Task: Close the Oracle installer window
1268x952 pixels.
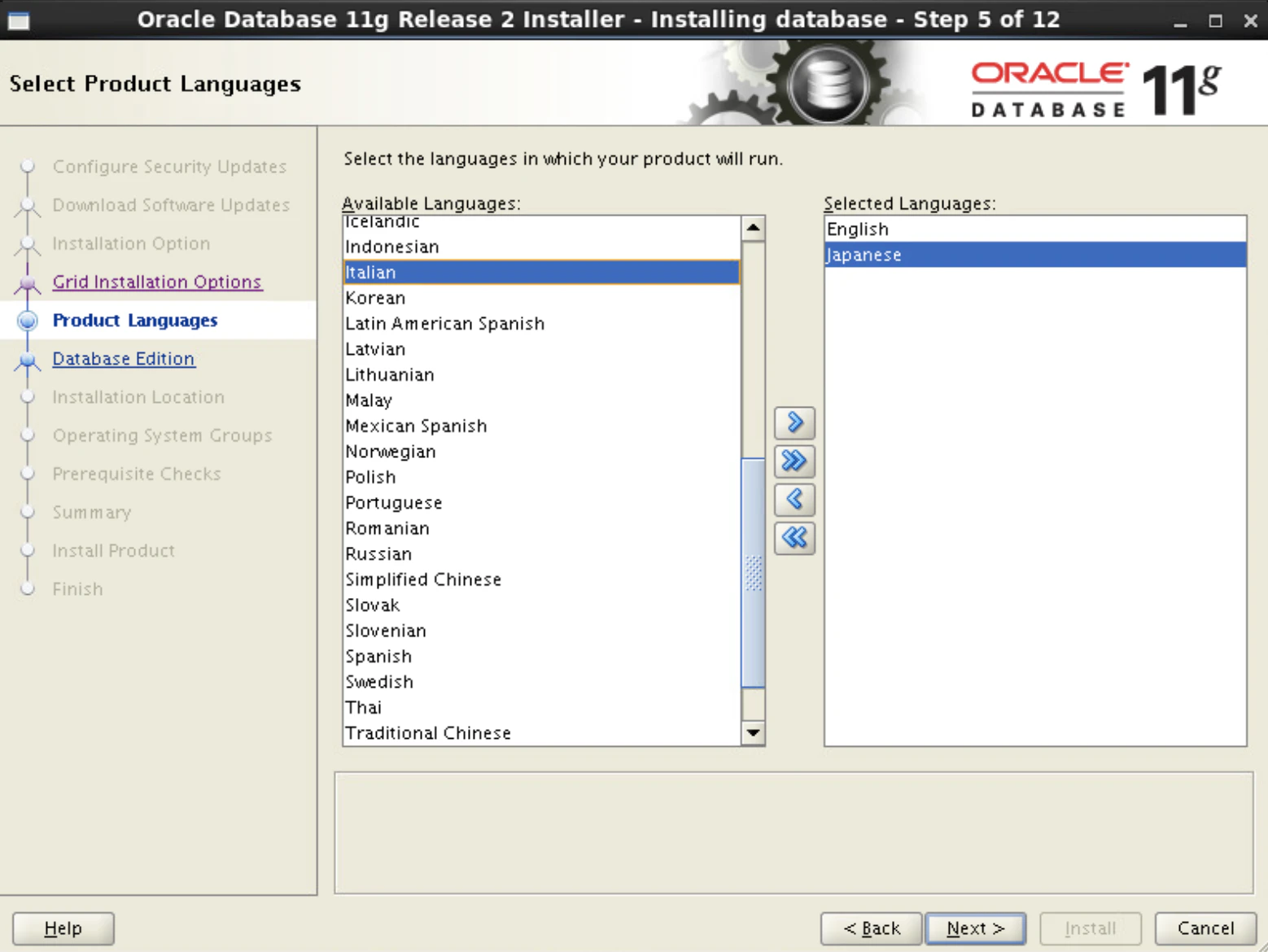Action: [1250, 21]
